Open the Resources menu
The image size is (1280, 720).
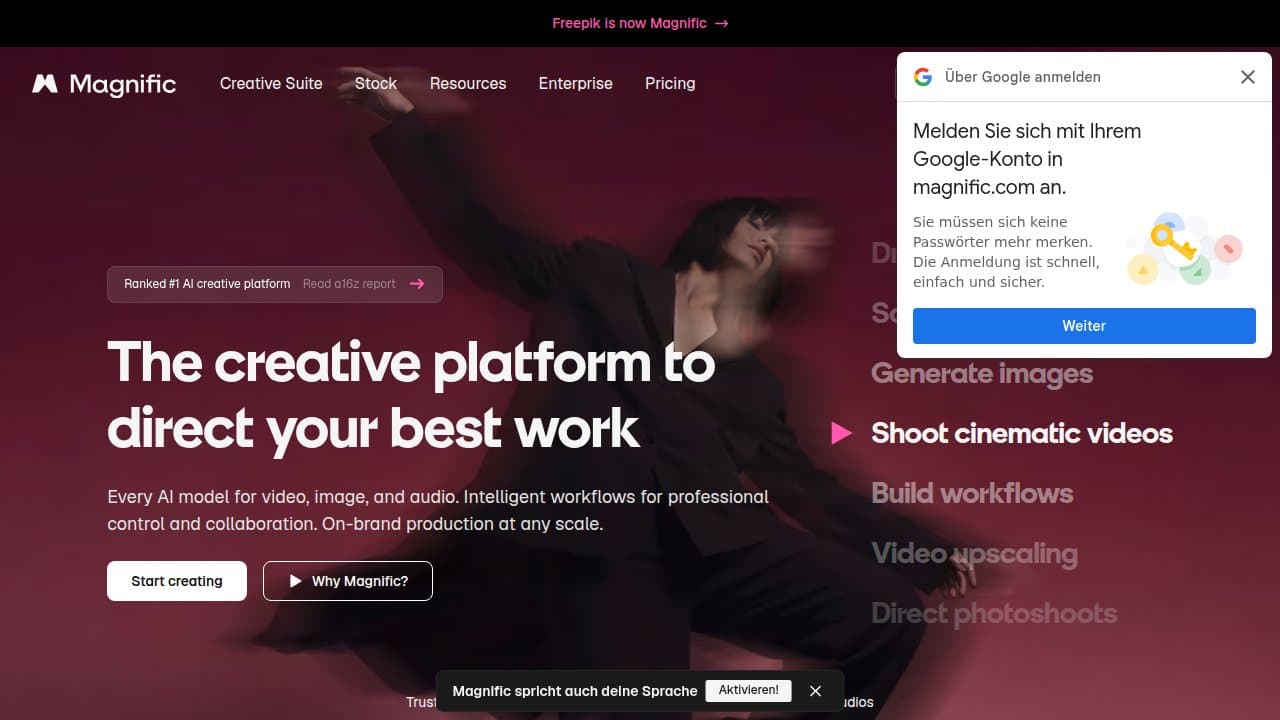(468, 83)
